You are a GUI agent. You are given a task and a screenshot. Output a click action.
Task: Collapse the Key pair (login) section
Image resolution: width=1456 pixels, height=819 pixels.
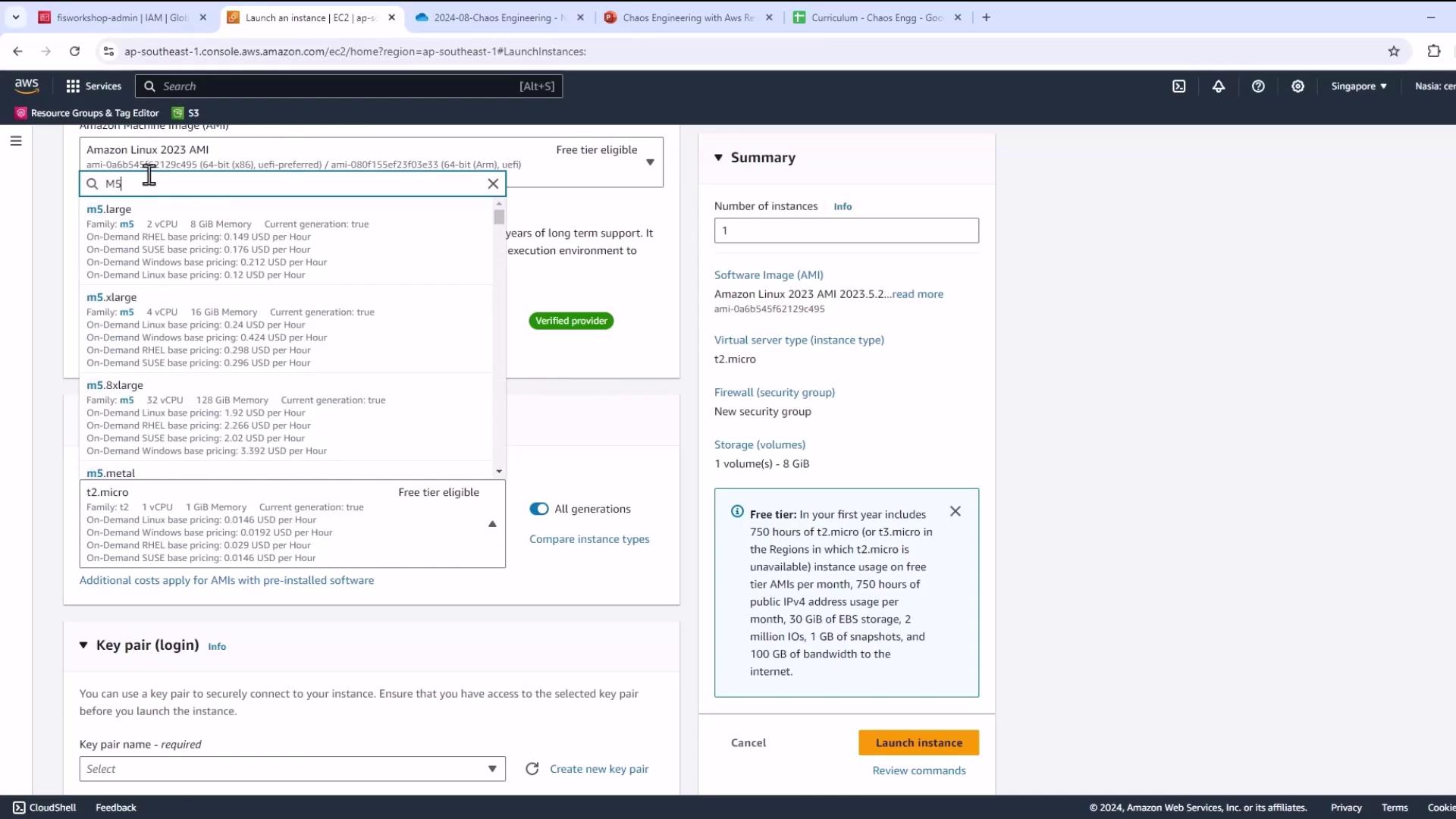pyautogui.click(x=83, y=645)
